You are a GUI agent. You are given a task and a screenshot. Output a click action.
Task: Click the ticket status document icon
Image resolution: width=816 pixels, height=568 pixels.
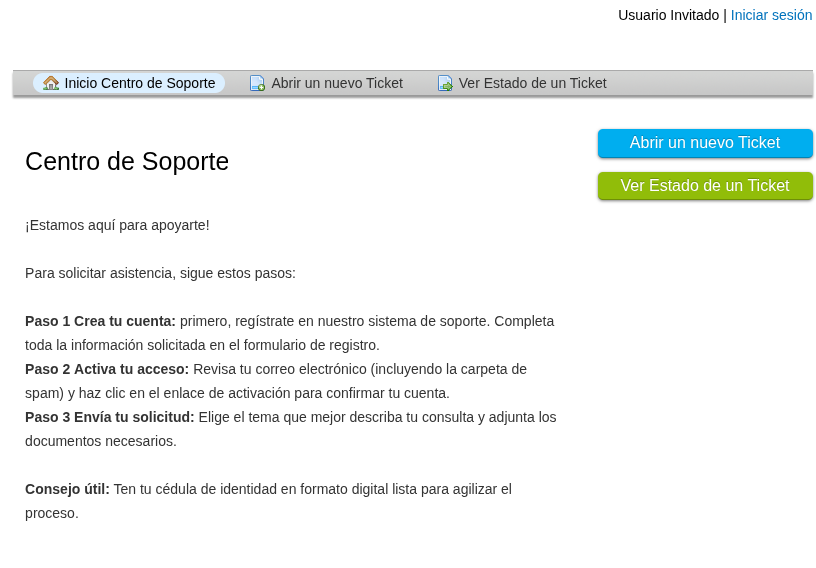[x=445, y=84]
